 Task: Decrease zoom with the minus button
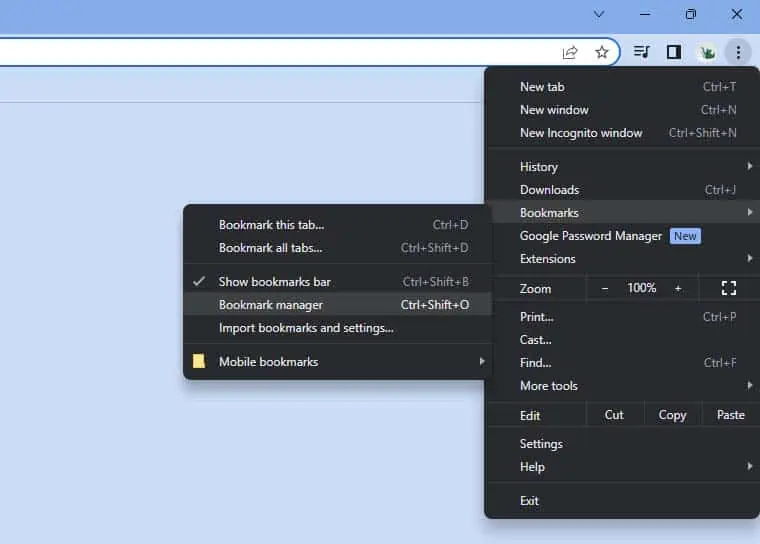[604, 288]
